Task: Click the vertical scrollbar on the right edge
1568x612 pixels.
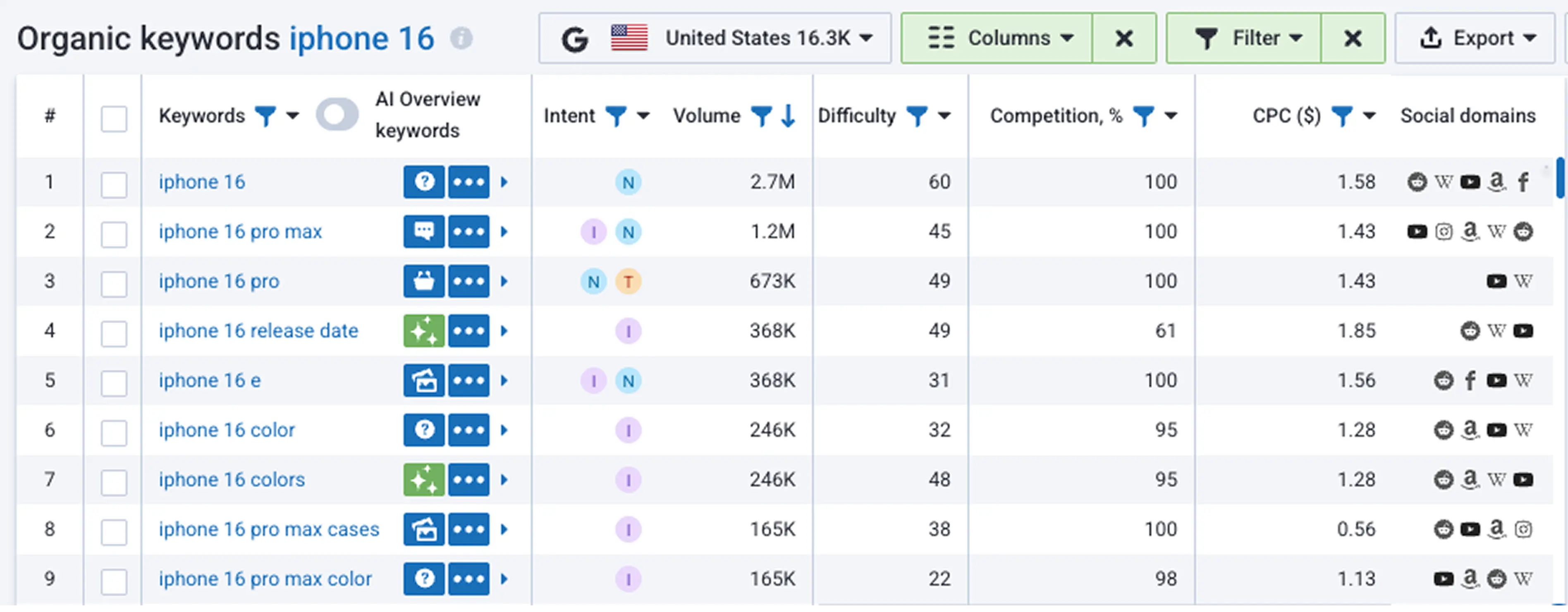Action: tap(1561, 178)
